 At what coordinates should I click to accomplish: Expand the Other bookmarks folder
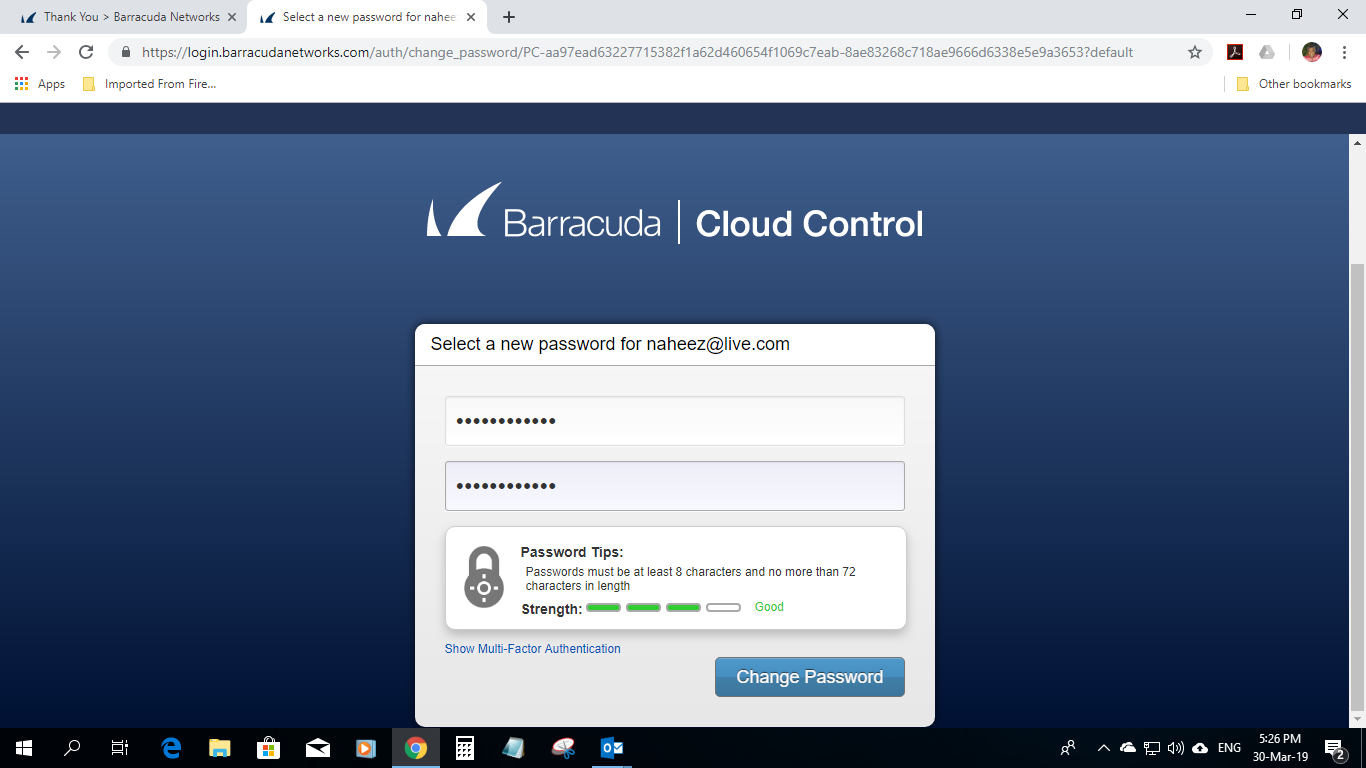point(1294,84)
